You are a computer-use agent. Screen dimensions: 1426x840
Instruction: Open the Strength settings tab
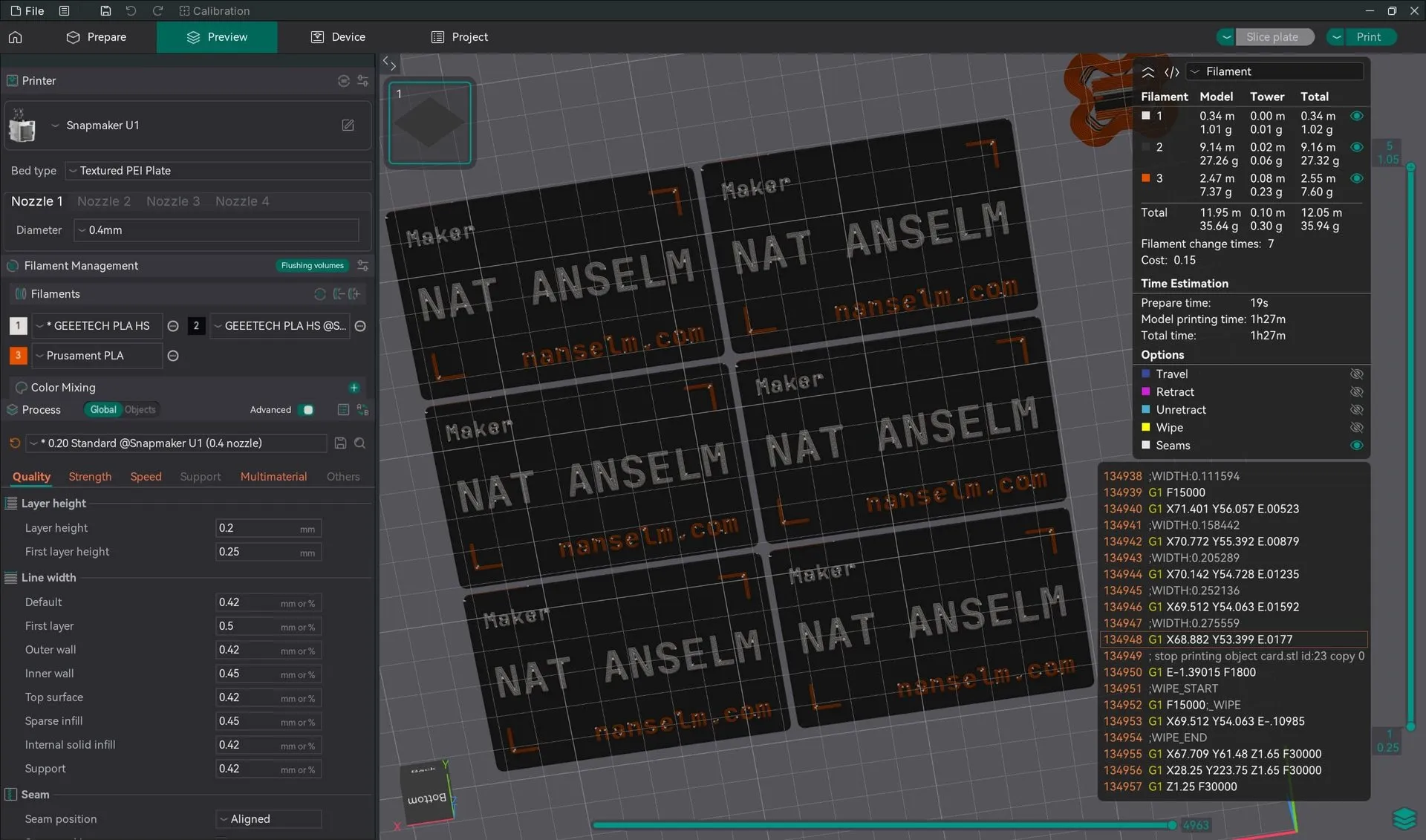pos(90,477)
